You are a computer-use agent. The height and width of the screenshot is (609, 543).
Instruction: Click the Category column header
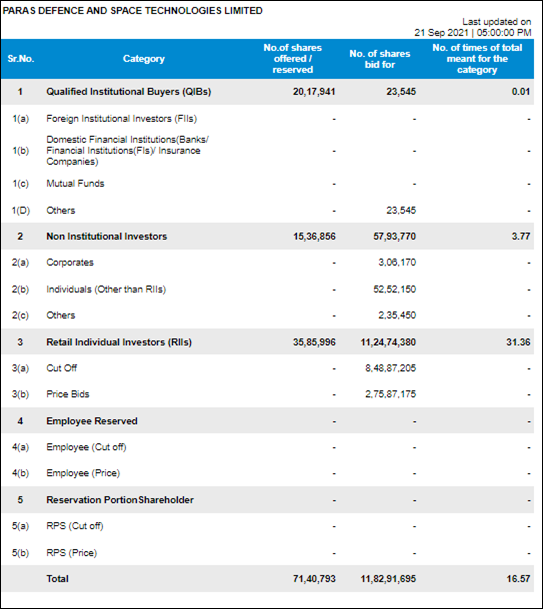pyautogui.click(x=144, y=59)
